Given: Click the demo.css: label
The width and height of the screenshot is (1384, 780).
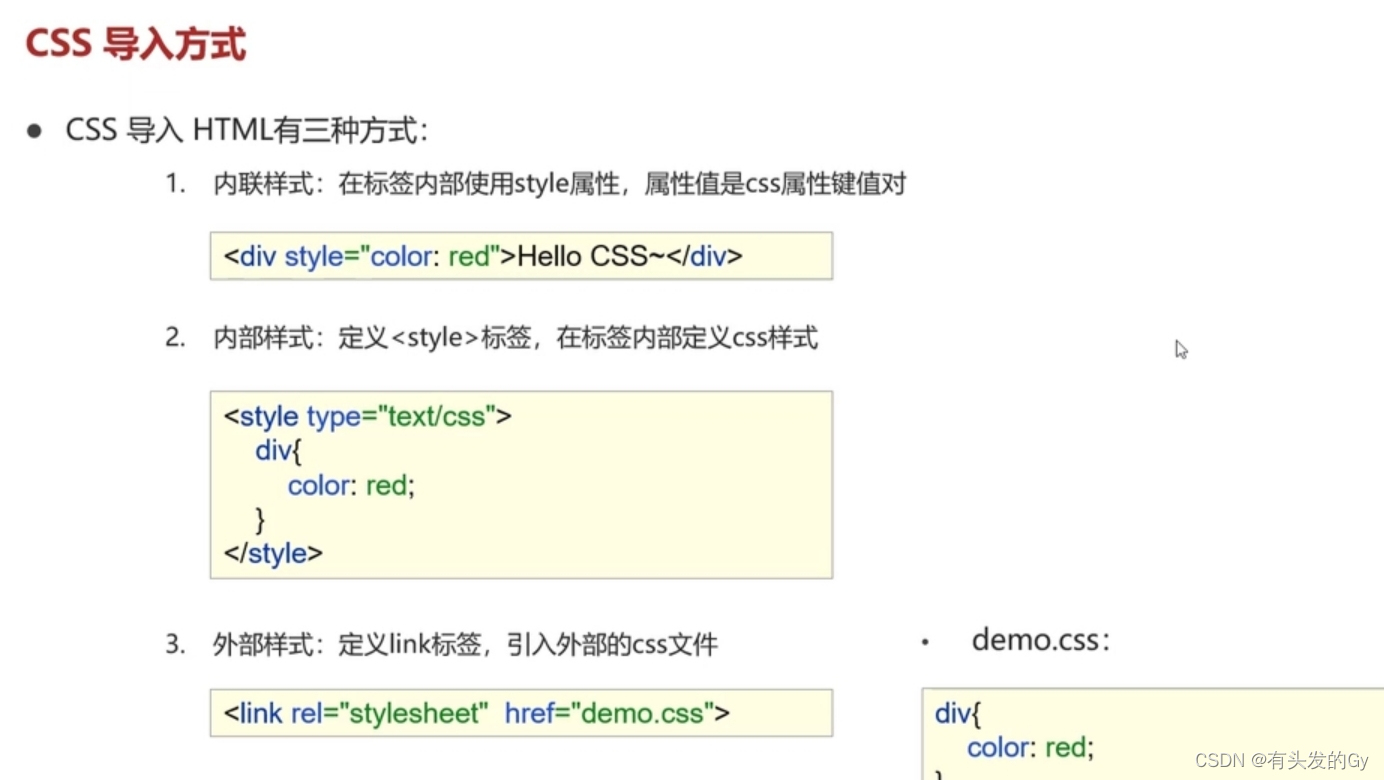Looking at the screenshot, I should click(1041, 640).
